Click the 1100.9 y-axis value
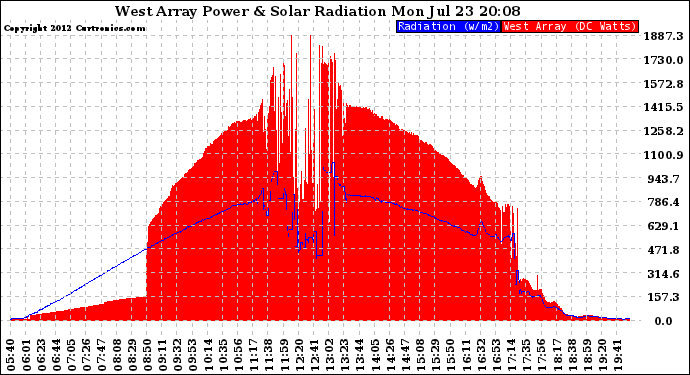Image resolution: width=690 pixels, height=375 pixels. [663, 155]
